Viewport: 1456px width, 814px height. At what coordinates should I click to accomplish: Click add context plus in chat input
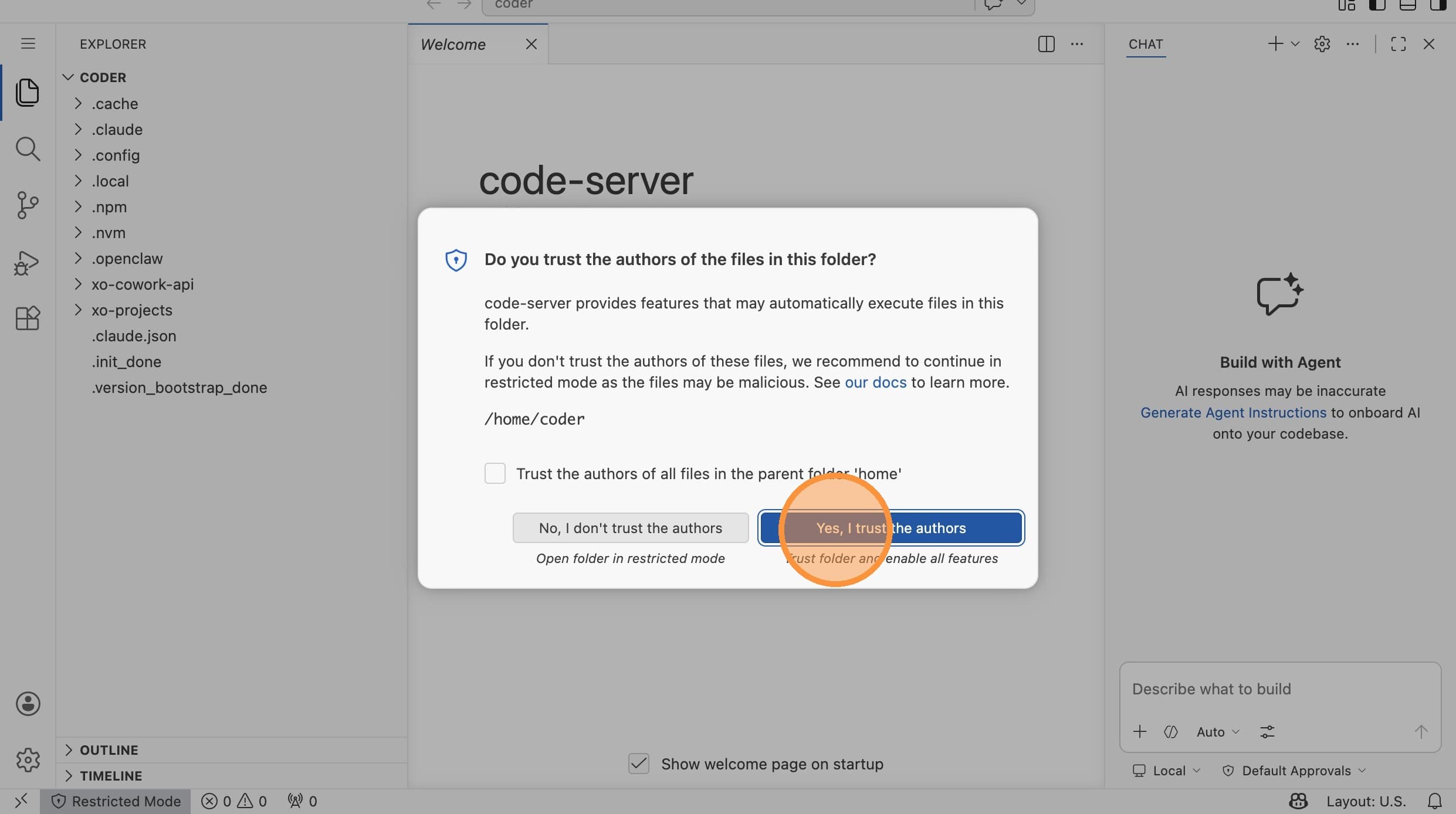coord(1139,731)
